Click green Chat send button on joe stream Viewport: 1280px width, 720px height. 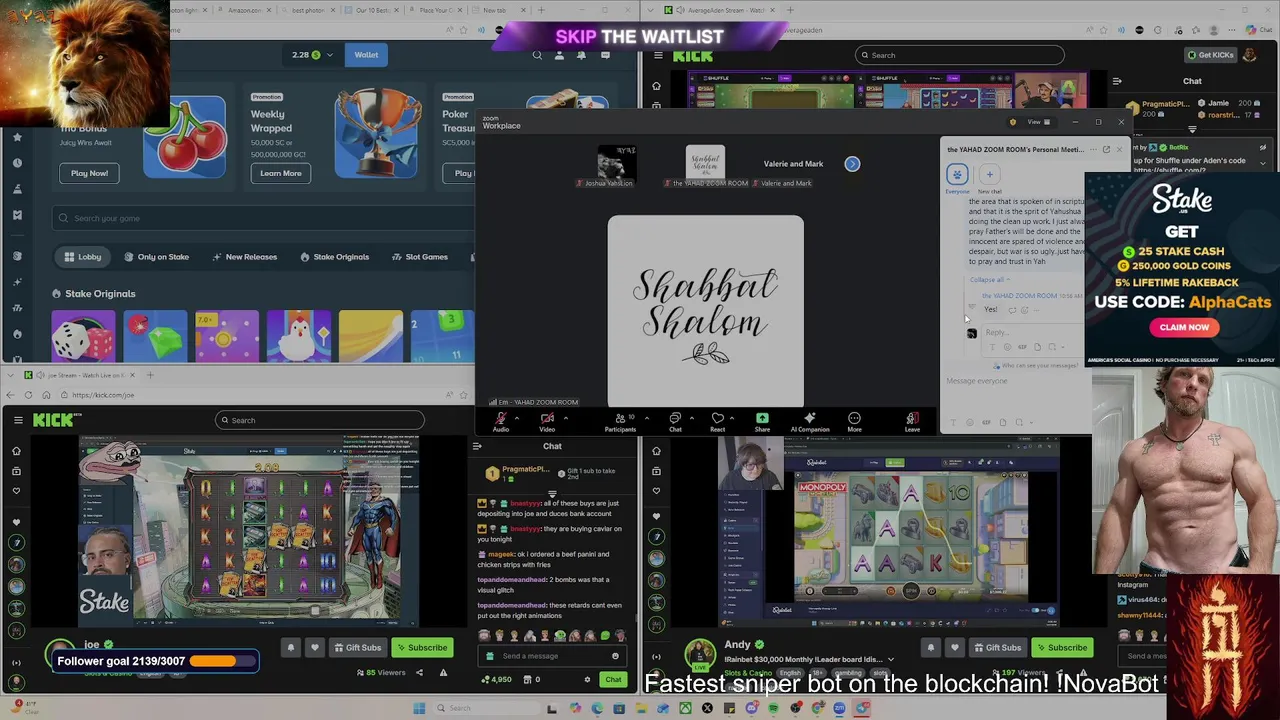(613, 680)
